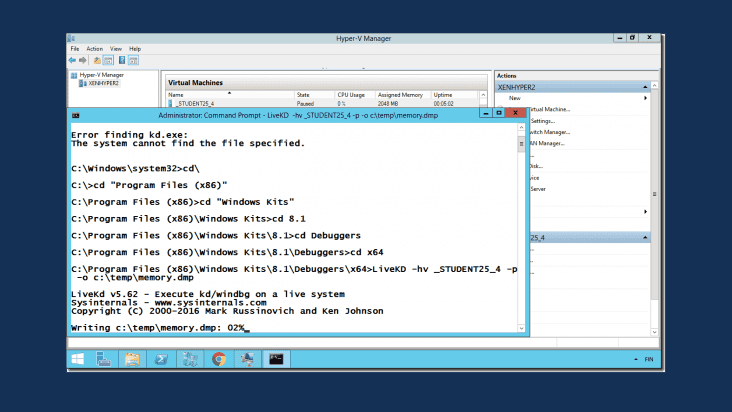The height and width of the screenshot is (412, 732).
Task: Select XENHYPER2 server in the tree
Action: pyautogui.click(x=103, y=83)
